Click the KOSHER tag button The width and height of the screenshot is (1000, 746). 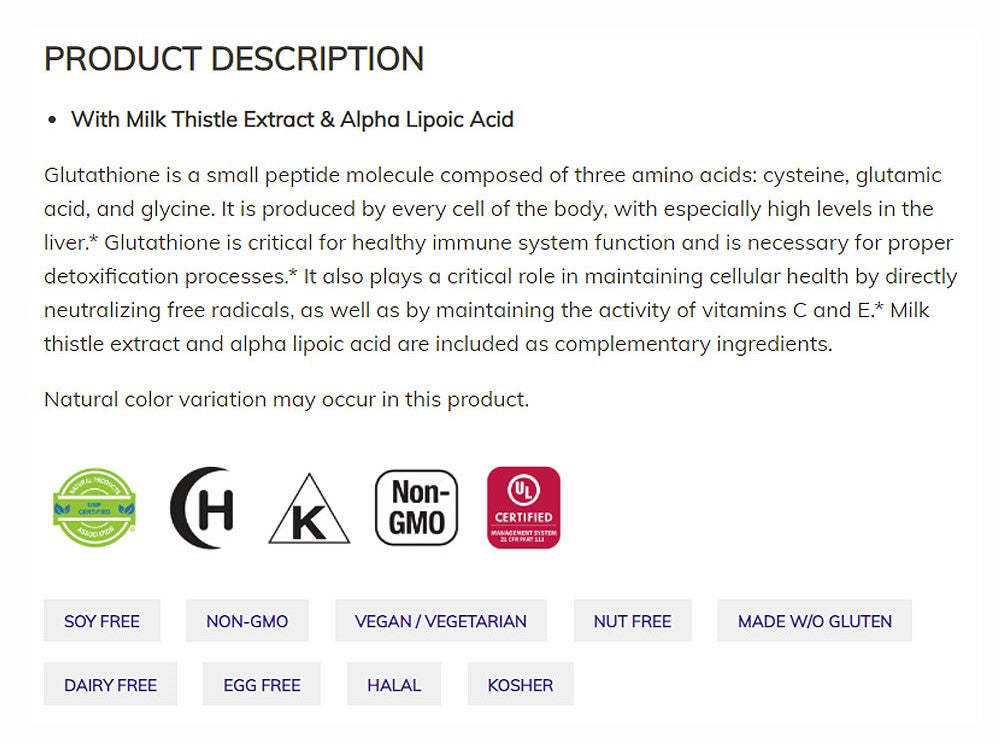(520, 685)
